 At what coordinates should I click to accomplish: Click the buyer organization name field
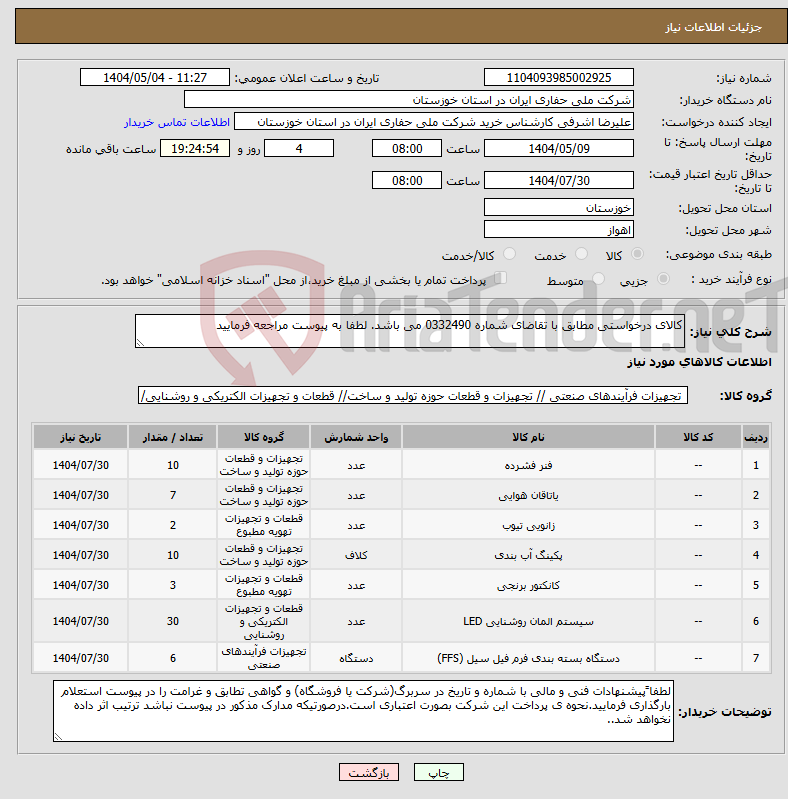[x=409, y=100]
